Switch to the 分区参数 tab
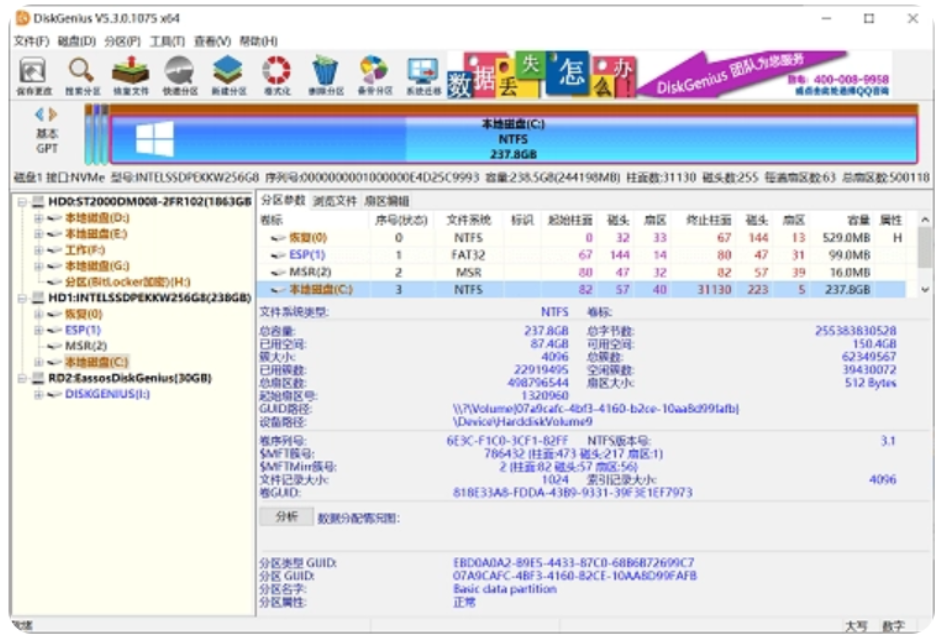The height and width of the screenshot is (644, 946). click(283, 200)
